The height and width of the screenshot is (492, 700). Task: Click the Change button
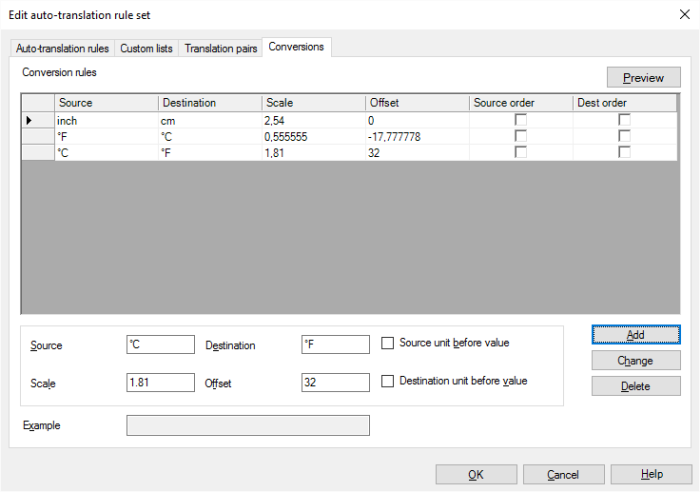(x=635, y=360)
